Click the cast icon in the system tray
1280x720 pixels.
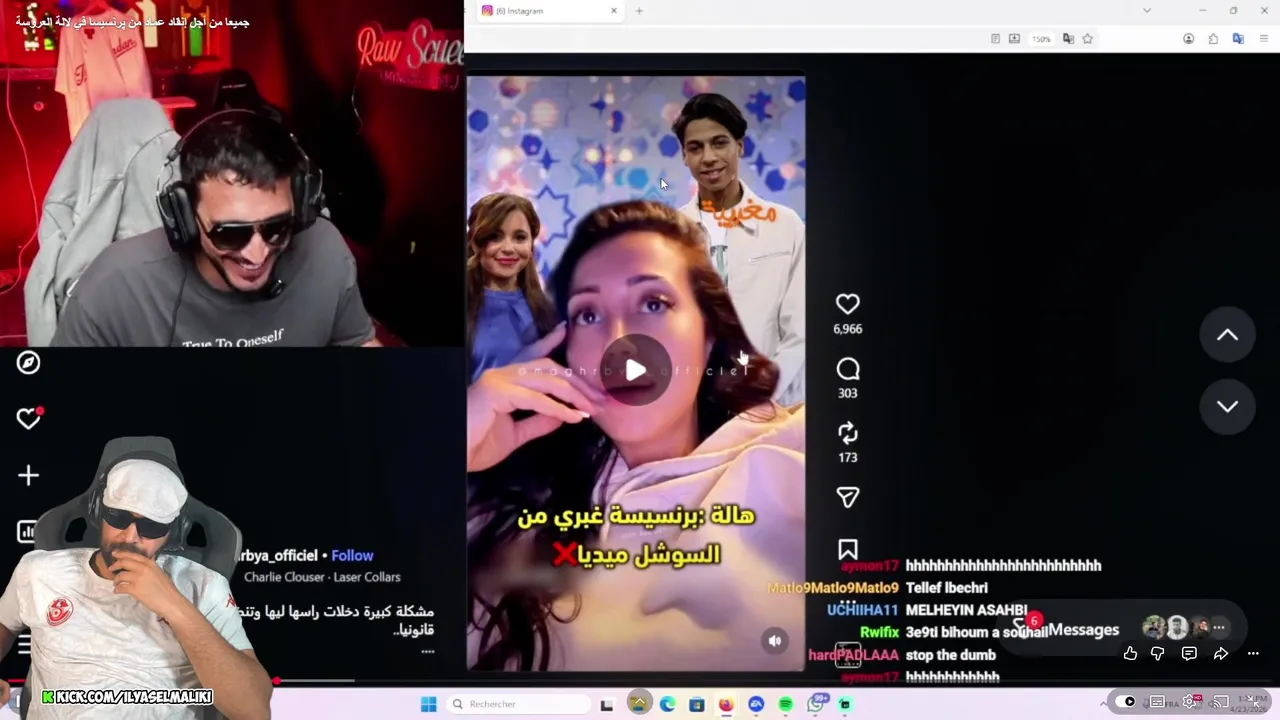coord(1220,702)
